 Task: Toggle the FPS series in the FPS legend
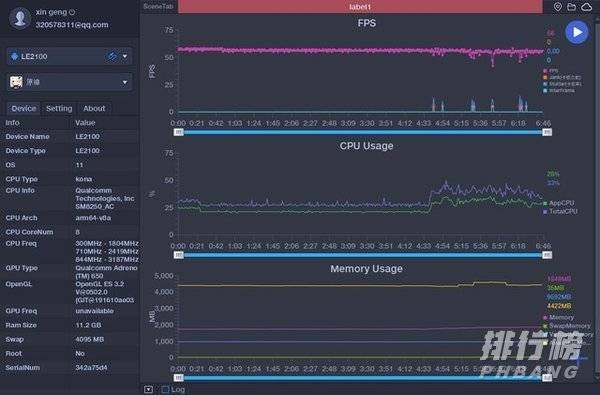[x=551, y=71]
